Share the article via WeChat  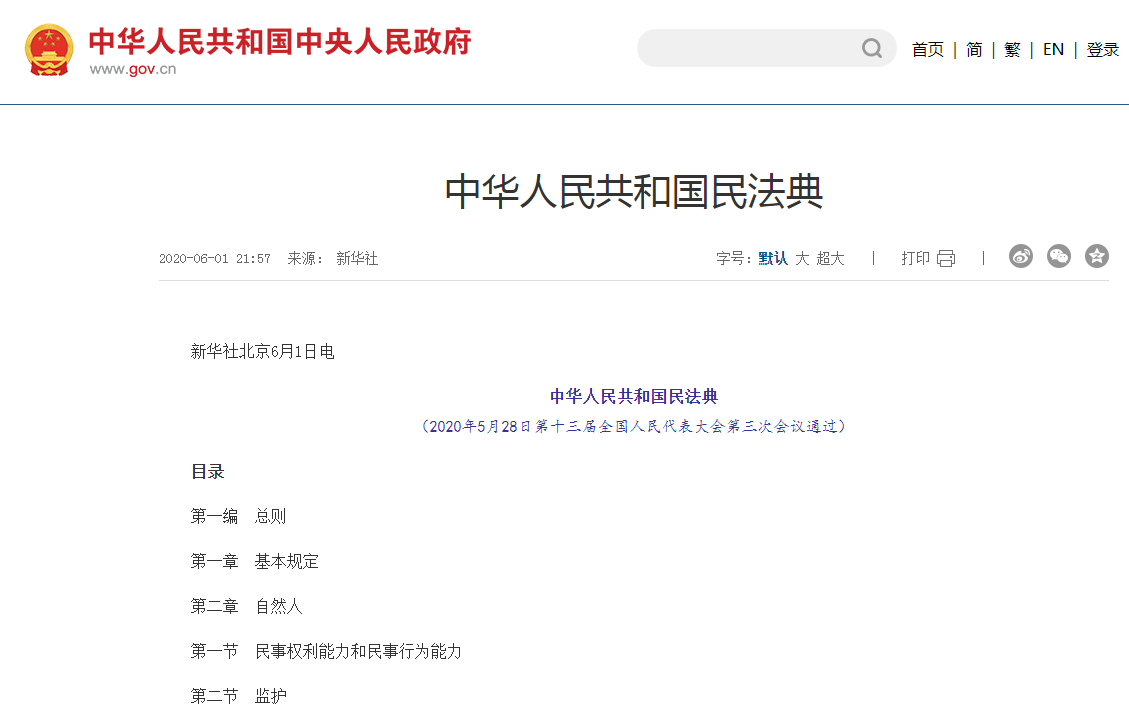[1058, 256]
